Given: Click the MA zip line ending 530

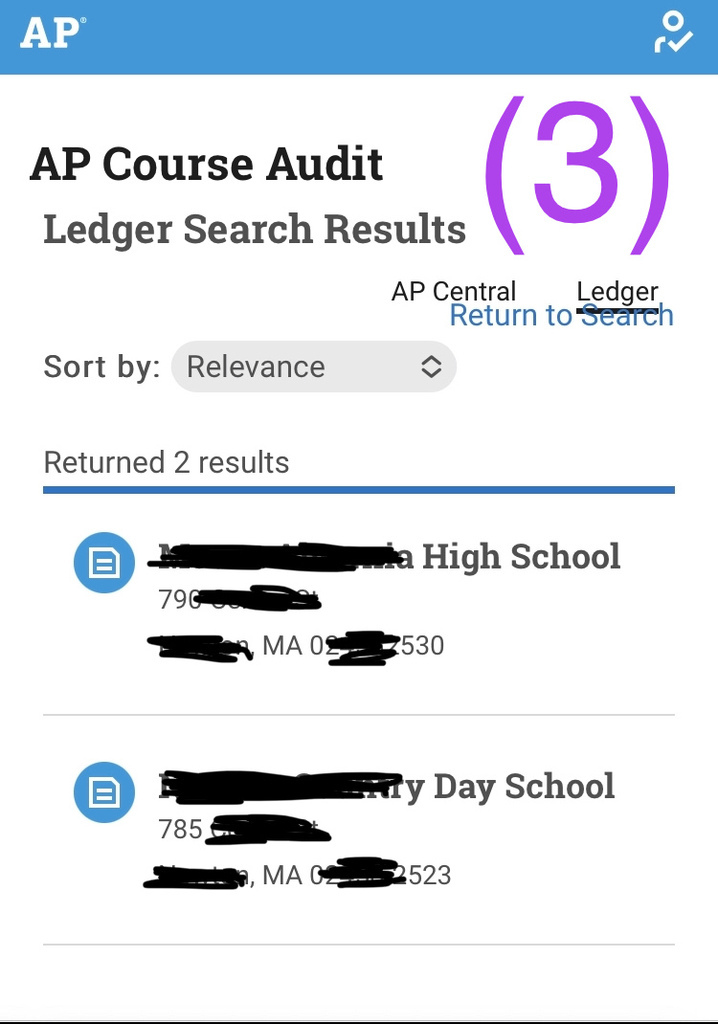Looking at the screenshot, I should (296, 646).
